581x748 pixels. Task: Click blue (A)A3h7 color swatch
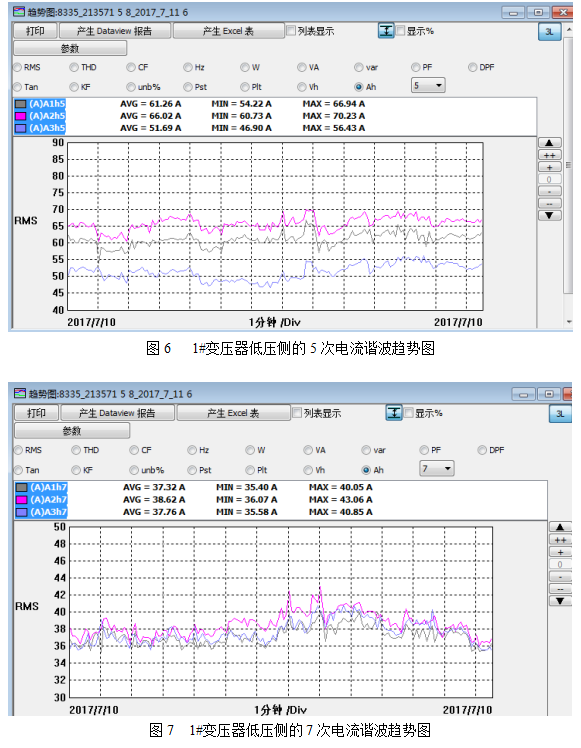click(21, 512)
